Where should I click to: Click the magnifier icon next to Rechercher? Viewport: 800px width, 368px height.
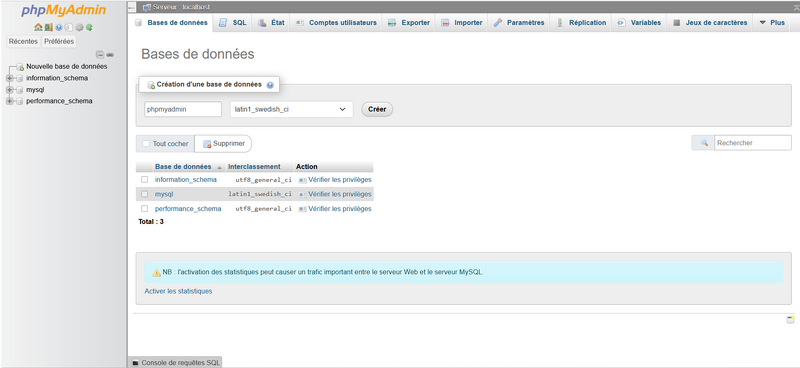pyautogui.click(x=704, y=143)
